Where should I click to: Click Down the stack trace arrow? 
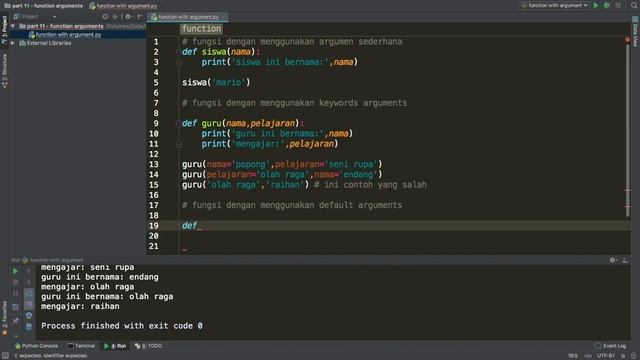tap(29, 282)
